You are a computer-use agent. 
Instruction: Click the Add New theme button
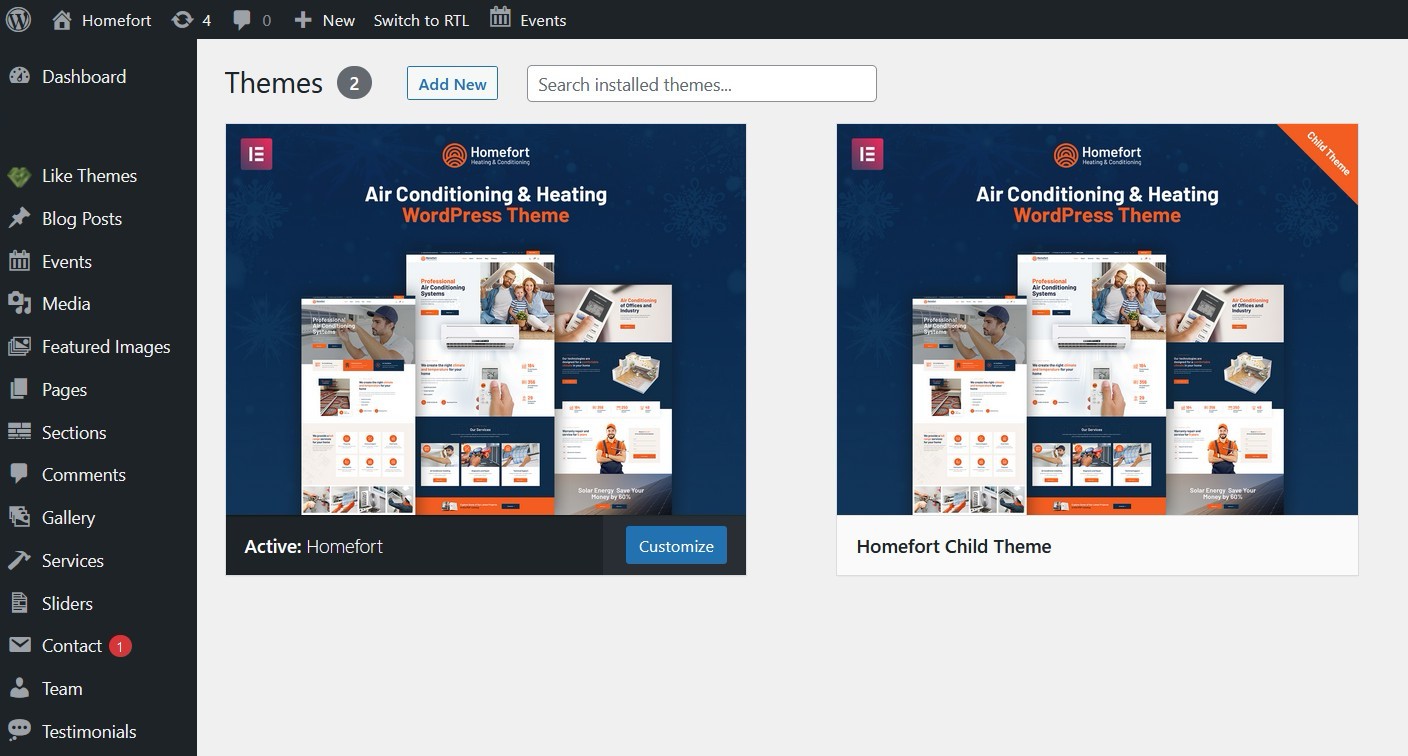[x=452, y=84]
